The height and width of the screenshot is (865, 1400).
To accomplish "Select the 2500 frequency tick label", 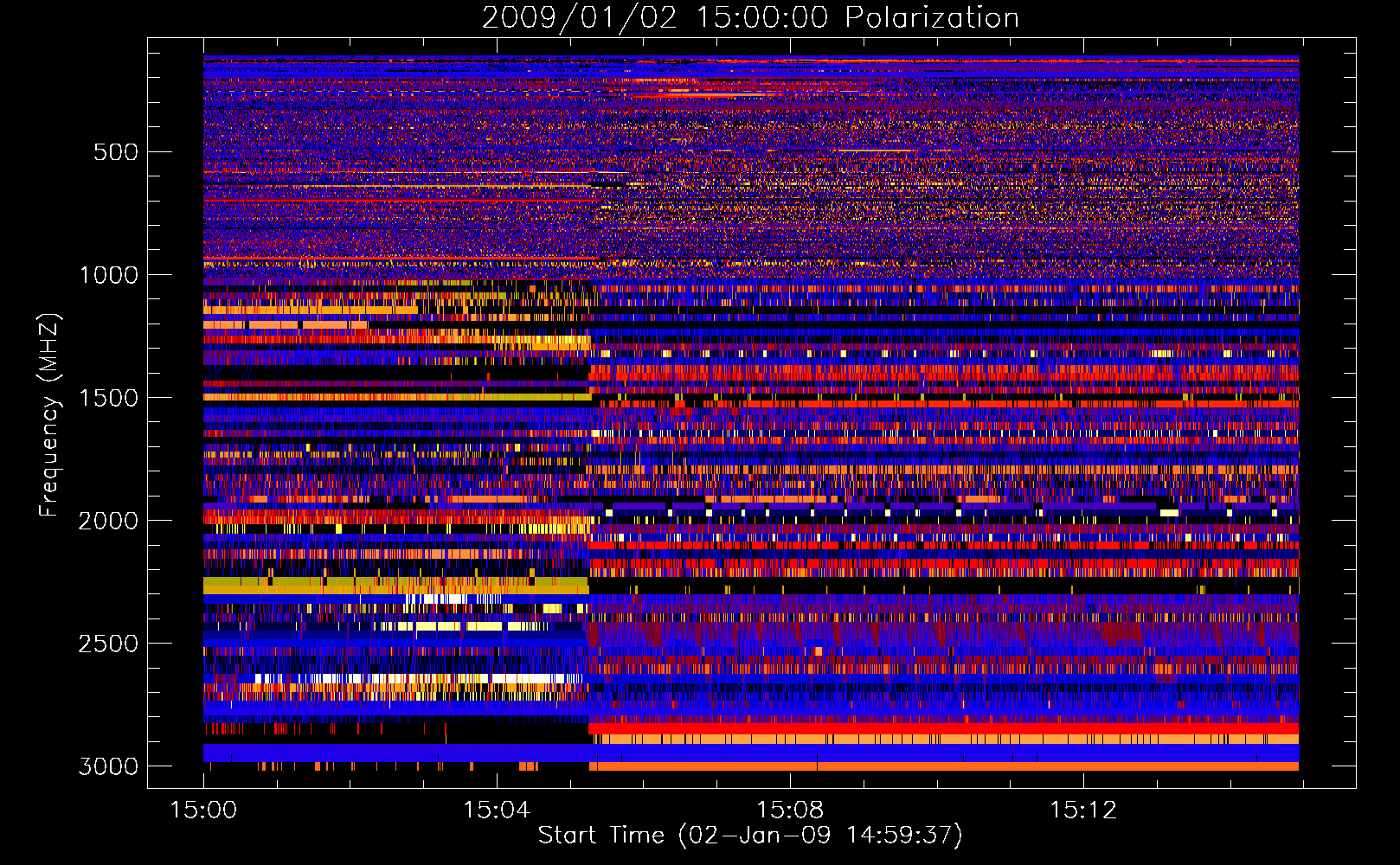I will (108, 644).
